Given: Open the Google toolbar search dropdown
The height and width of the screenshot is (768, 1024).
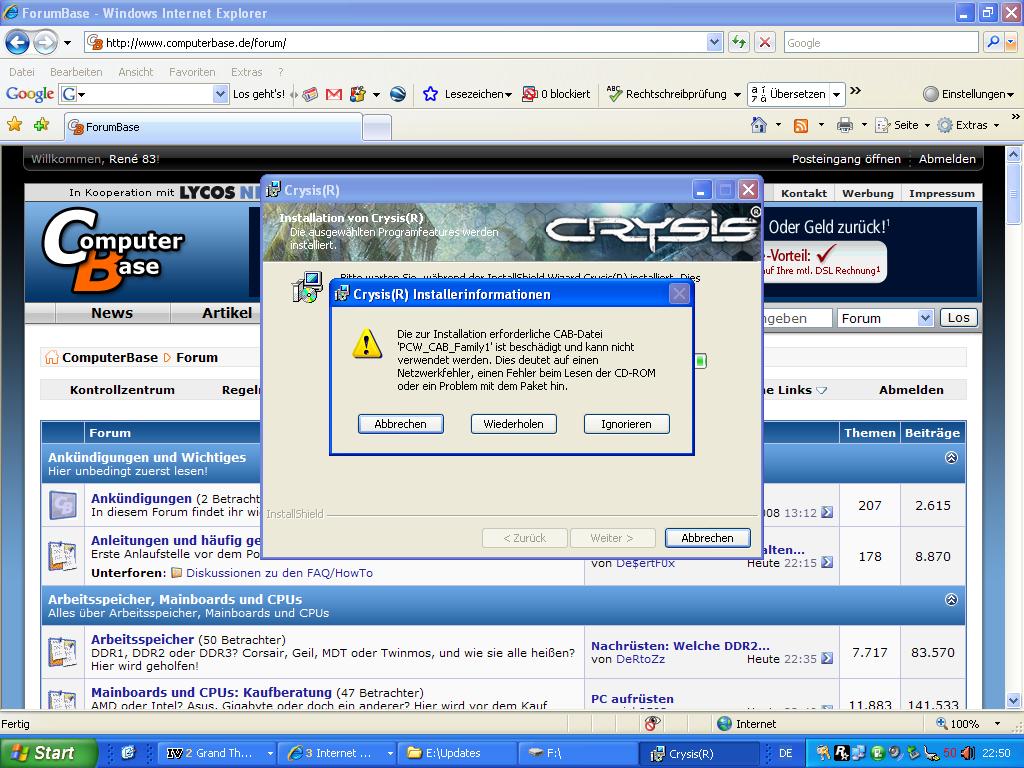Looking at the screenshot, I should pyautogui.click(x=221, y=94).
